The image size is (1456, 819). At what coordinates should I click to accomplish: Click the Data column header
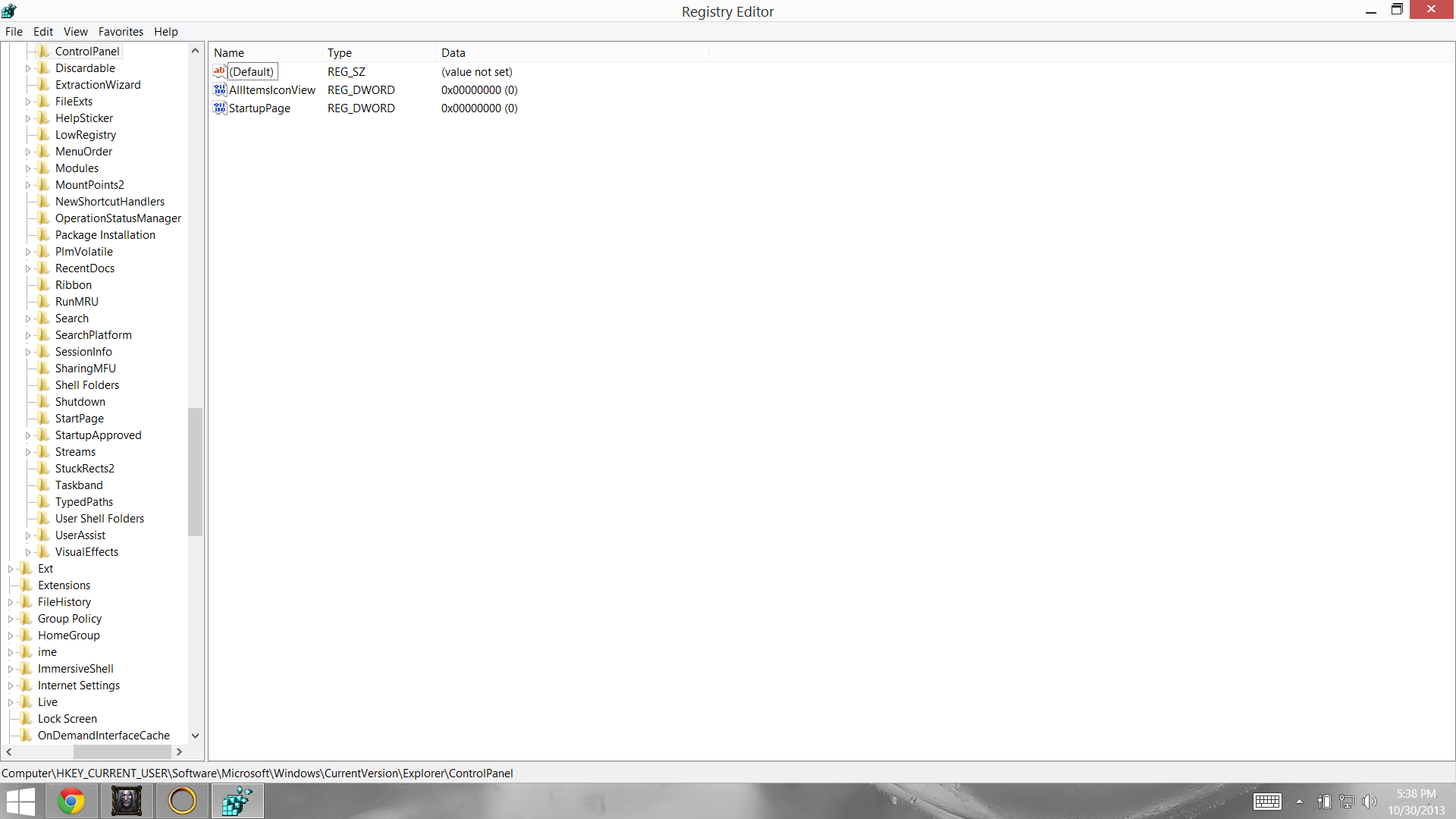[453, 53]
